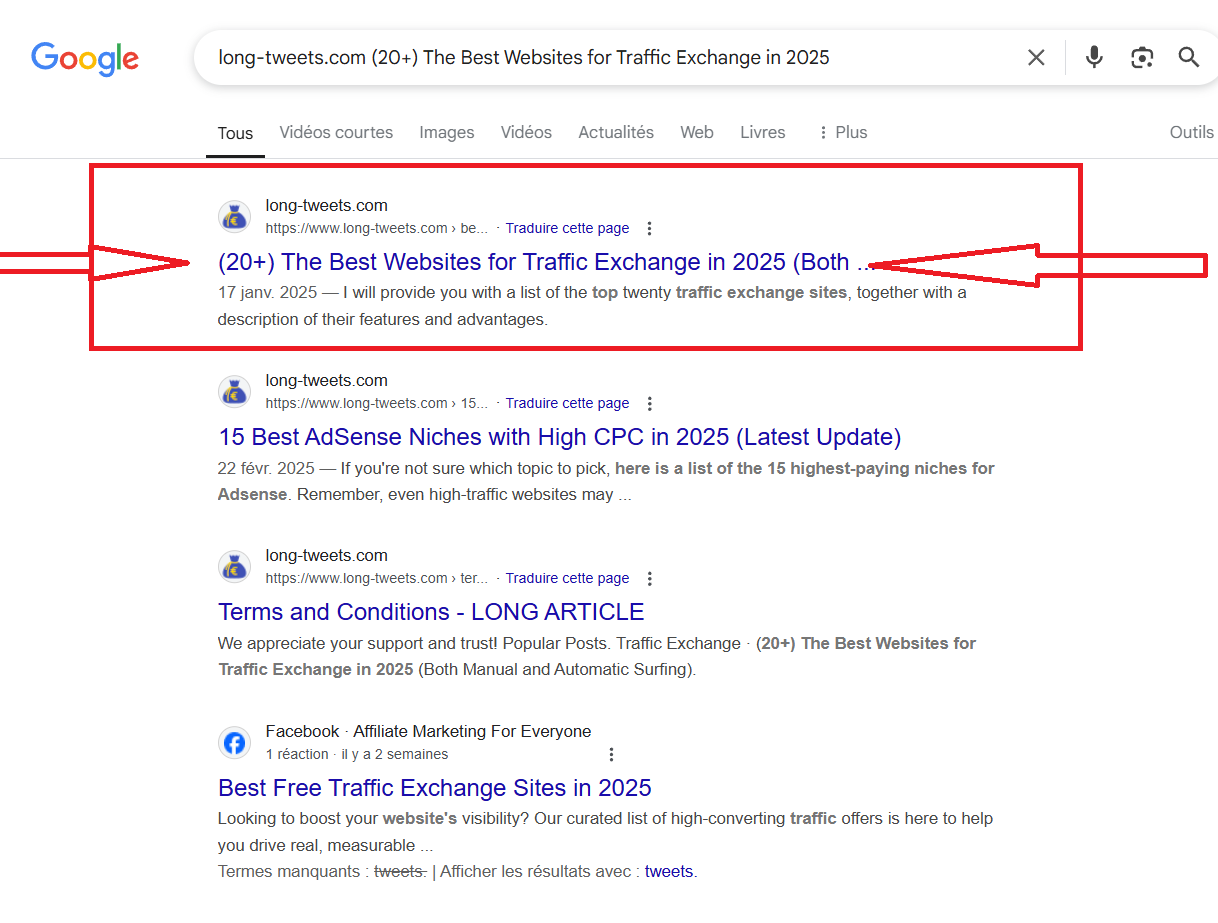Click the long-tweets.com site name on Terms result
The width and height of the screenshot is (1218, 923).
tap(326, 556)
